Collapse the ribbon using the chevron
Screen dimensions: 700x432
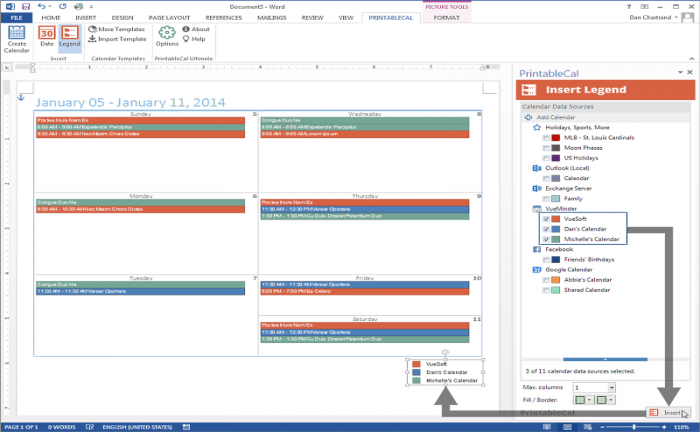pyautogui.click(x=692, y=58)
